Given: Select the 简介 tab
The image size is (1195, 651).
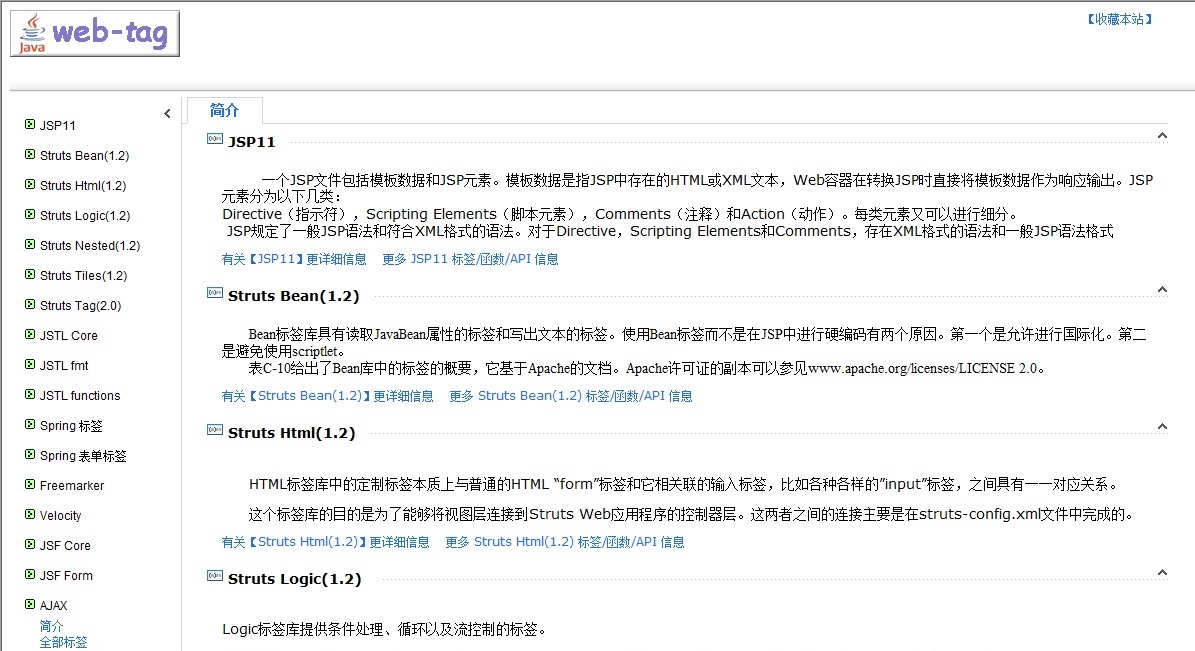Looking at the screenshot, I should coord(224,111).
